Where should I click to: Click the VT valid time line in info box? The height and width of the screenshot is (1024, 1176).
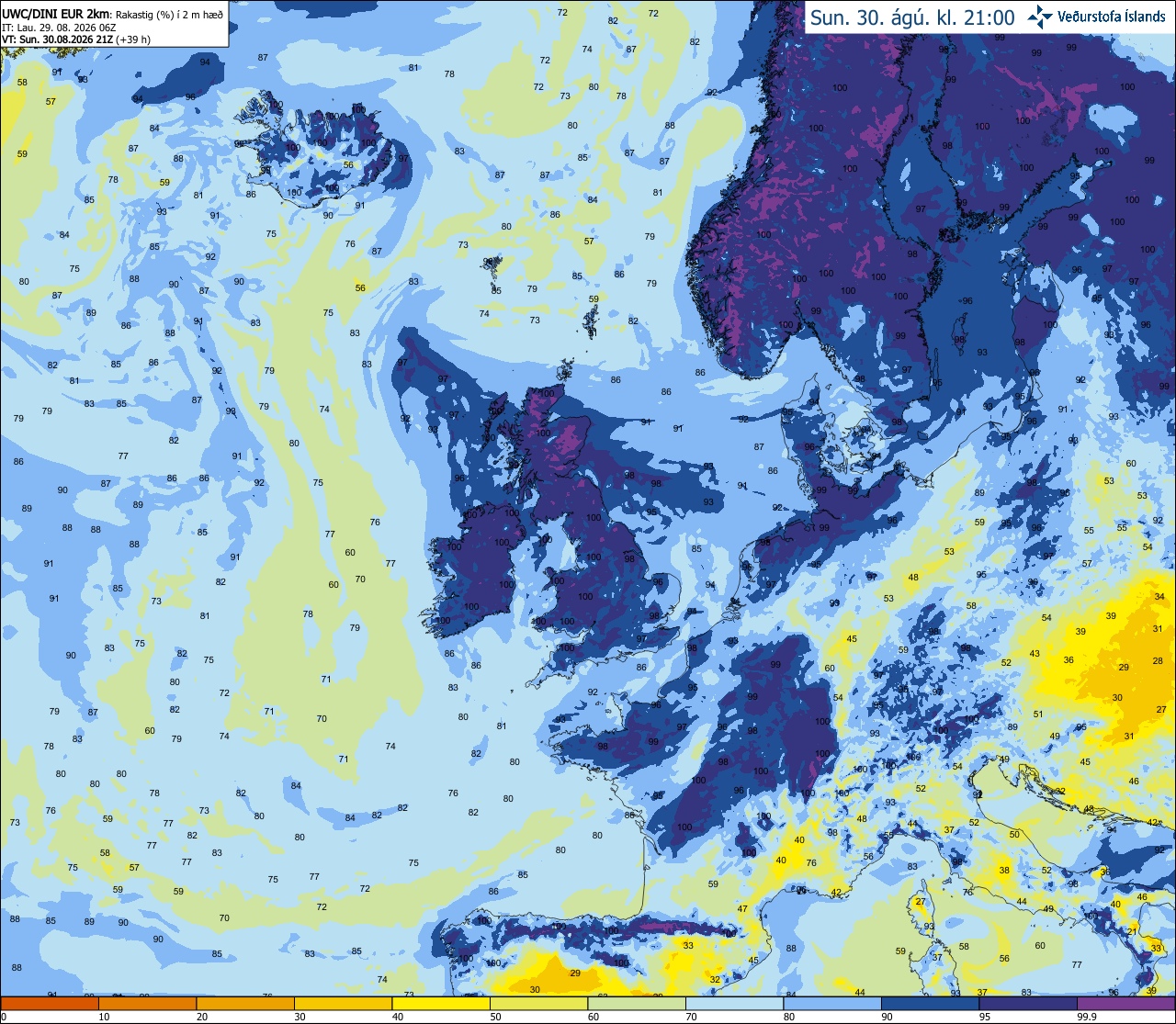76,39
